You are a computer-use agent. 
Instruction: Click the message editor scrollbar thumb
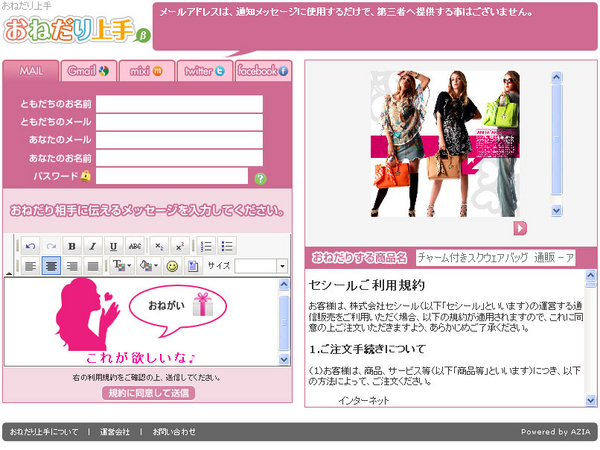click(284, 323)
